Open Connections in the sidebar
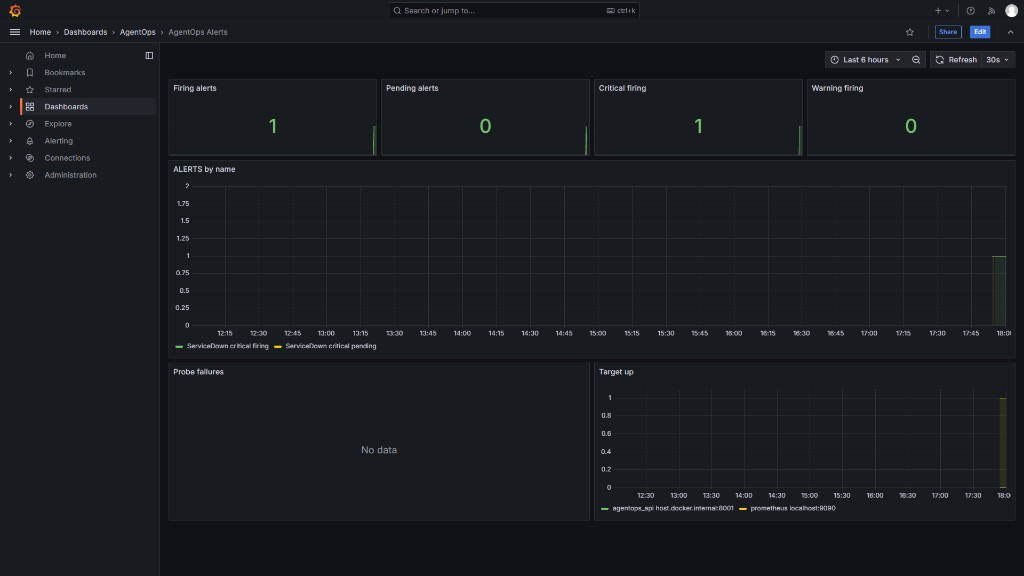The width and height of the screenshot is (1024, 576). pos(67,157)
